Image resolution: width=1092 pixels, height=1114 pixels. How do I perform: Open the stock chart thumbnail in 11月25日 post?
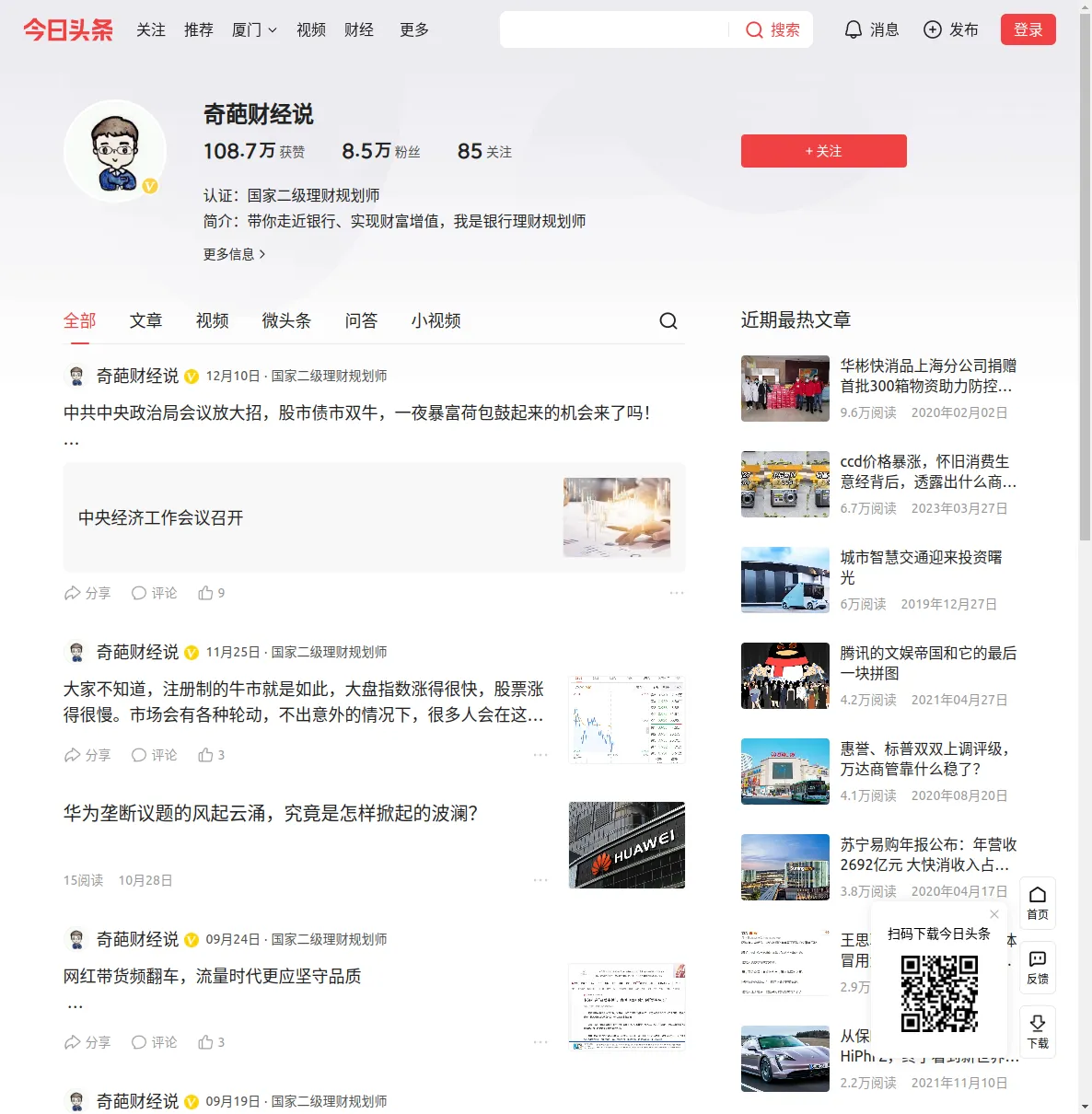pos(627,720)
